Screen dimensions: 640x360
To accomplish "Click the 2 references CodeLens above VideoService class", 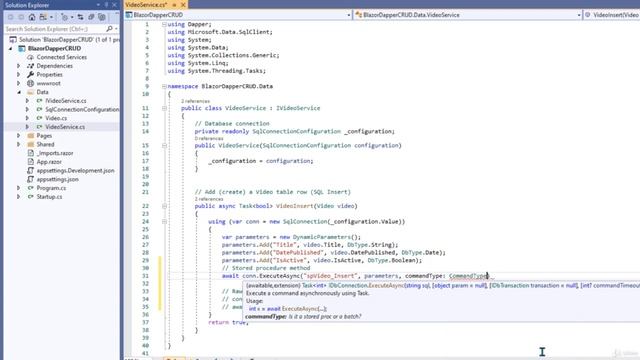I will (196, 101).
